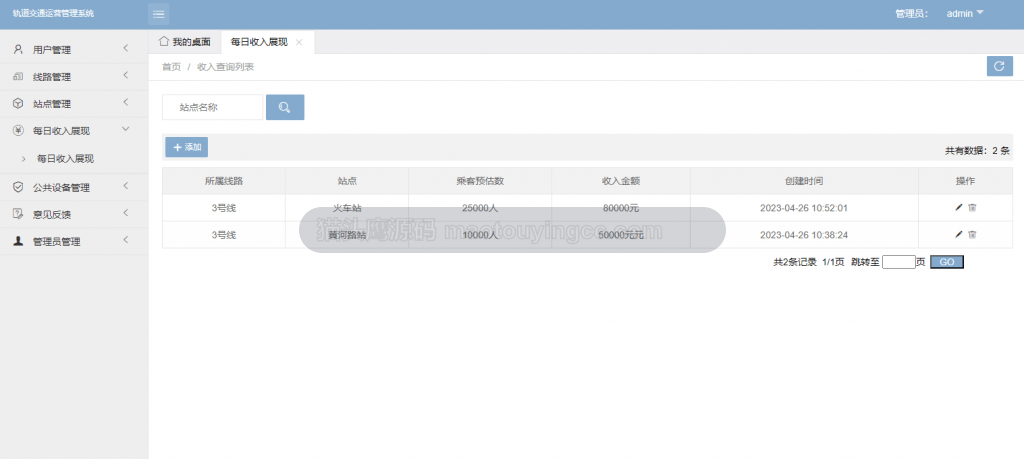This screenshot has width=1024, height=459.
Task: Click the 用户管理 person icon
Action: tap(18, 49)
